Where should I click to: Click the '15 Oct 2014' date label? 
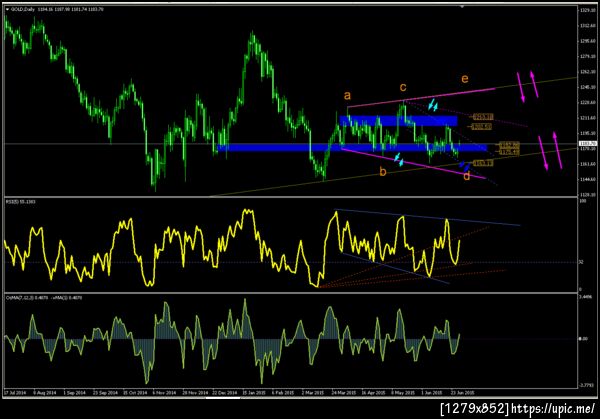tap(135, 393)
